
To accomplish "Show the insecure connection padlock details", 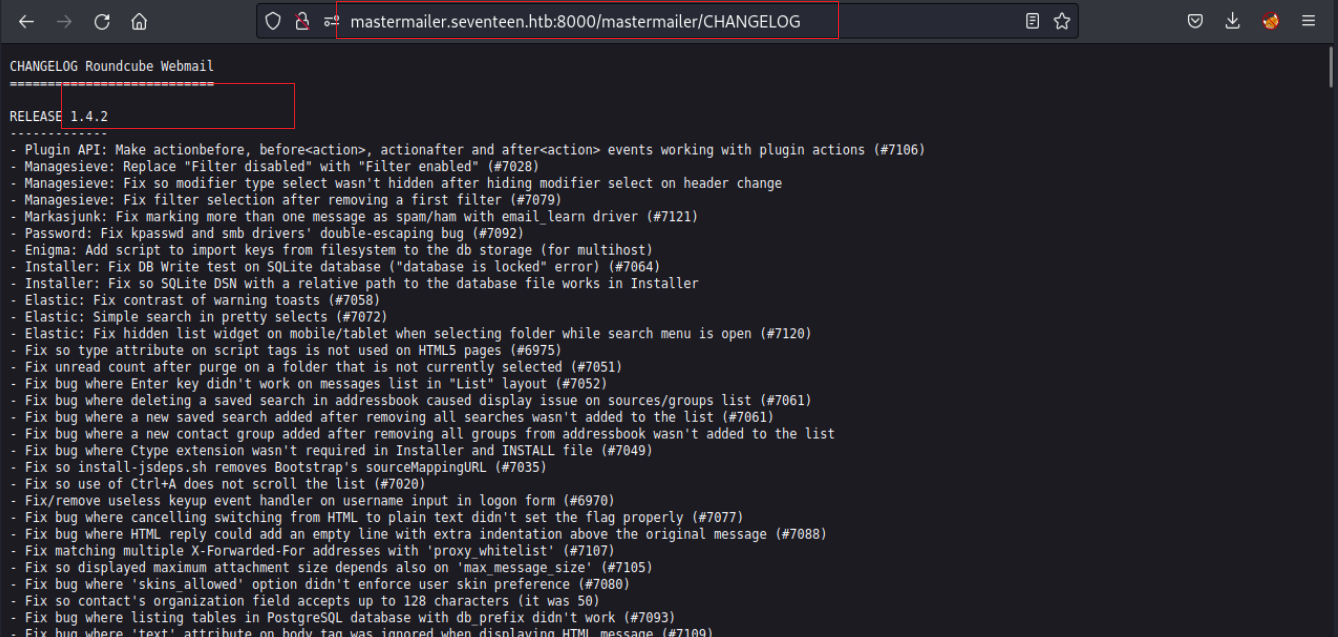I will coord(301,21).
